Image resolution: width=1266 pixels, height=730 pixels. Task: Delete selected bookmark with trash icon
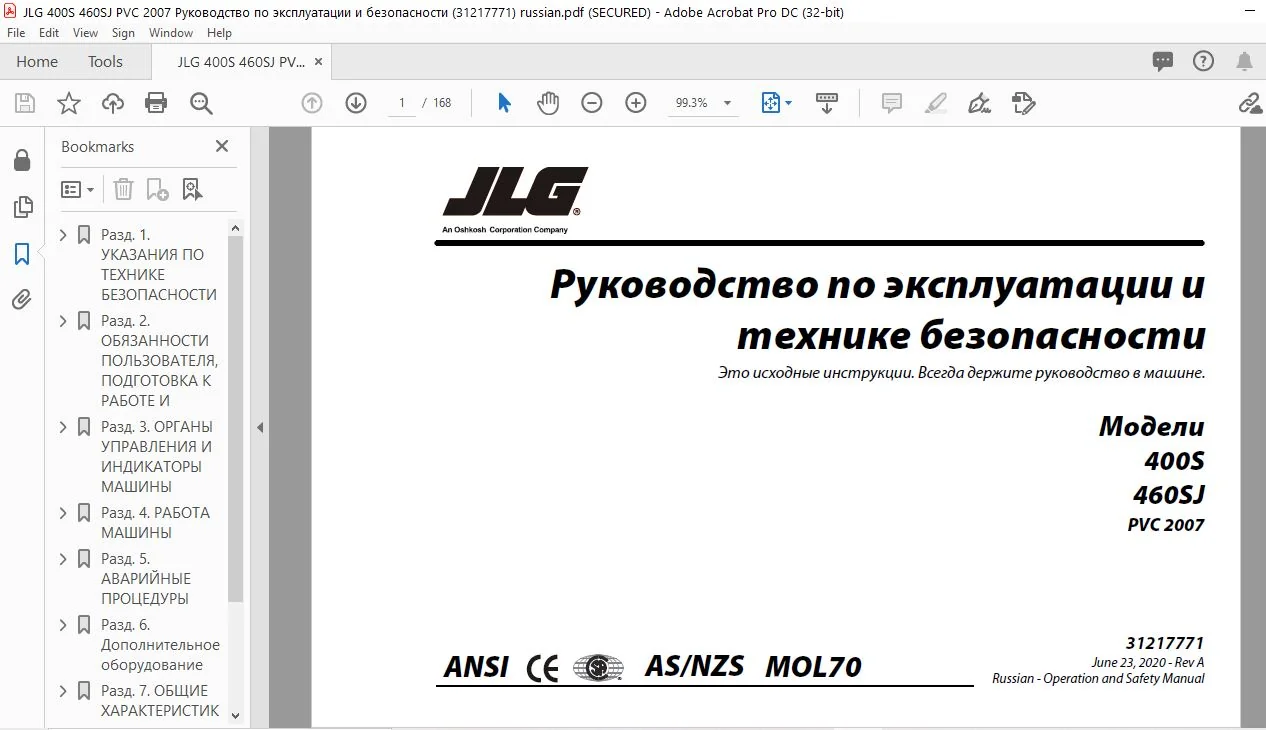tap(123, 189)
